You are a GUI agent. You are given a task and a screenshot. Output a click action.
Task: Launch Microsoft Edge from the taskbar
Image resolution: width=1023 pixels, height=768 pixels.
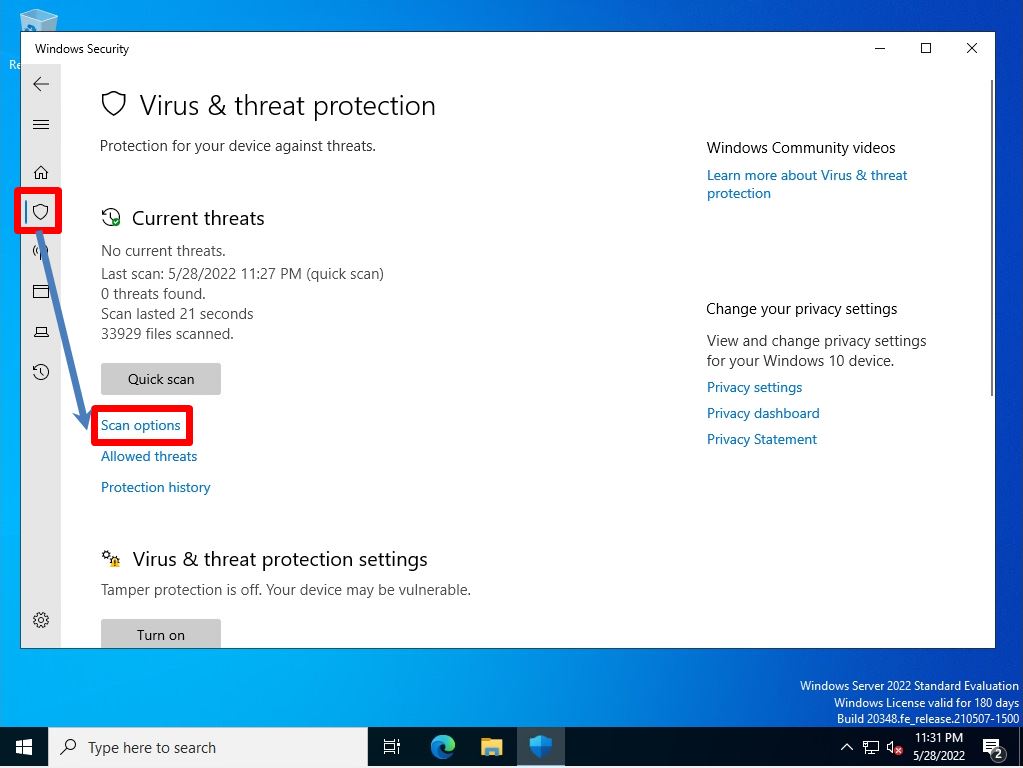pyautogui.click(x=442, y=747)
